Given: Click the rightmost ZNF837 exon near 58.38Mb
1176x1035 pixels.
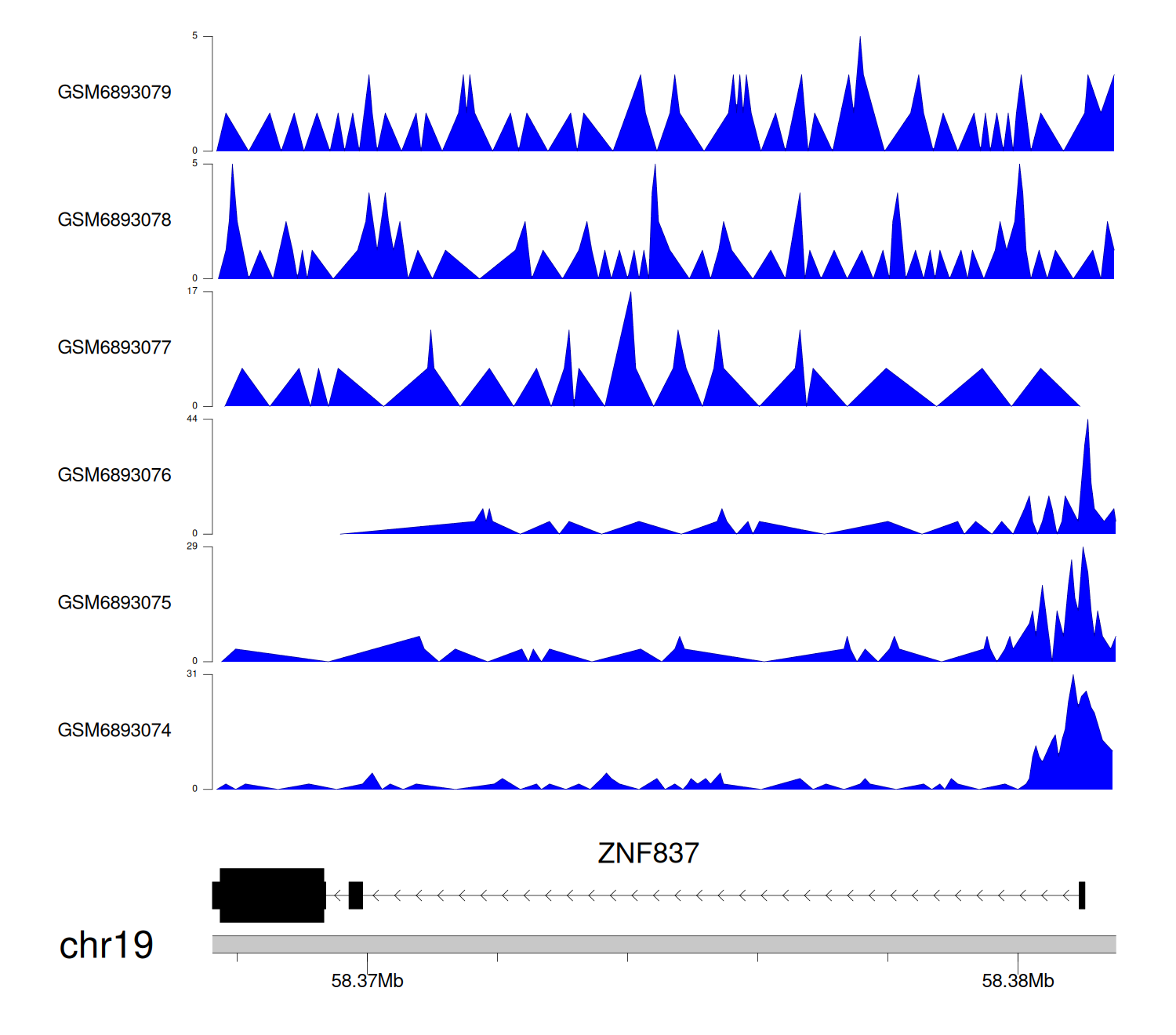Looking at the screenshot, I should [1082, 895].
